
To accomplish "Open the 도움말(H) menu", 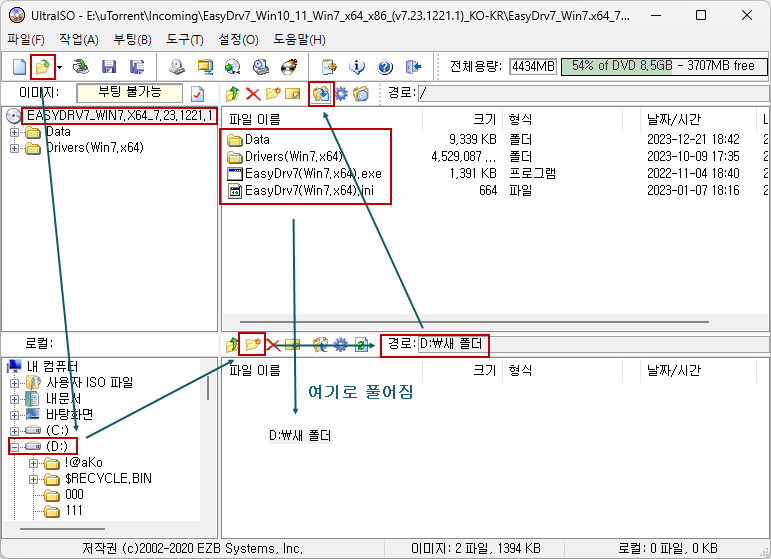I will pos(299,39).
